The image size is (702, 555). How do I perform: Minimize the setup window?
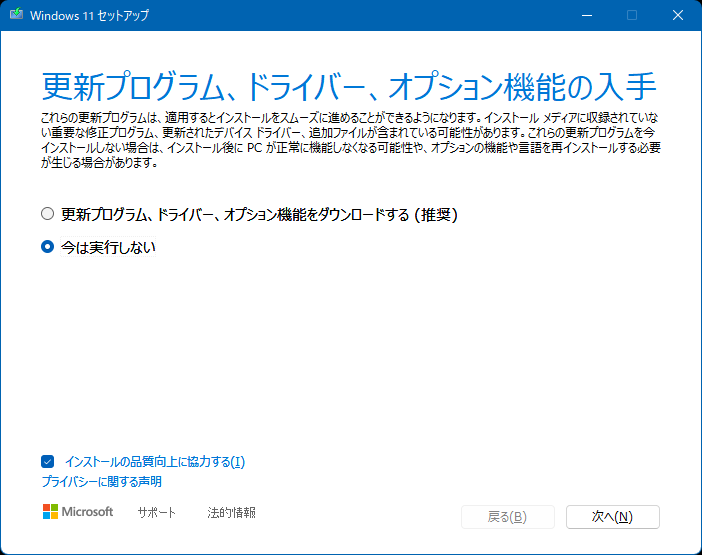587,15
